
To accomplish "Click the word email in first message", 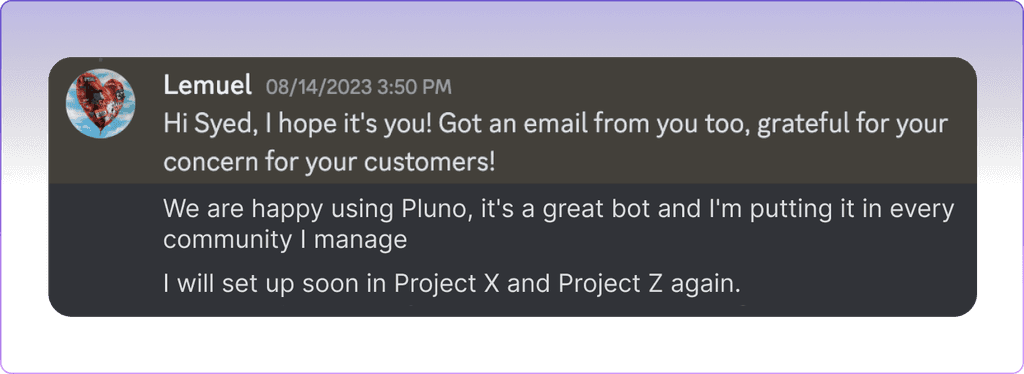I will (546, 125).
